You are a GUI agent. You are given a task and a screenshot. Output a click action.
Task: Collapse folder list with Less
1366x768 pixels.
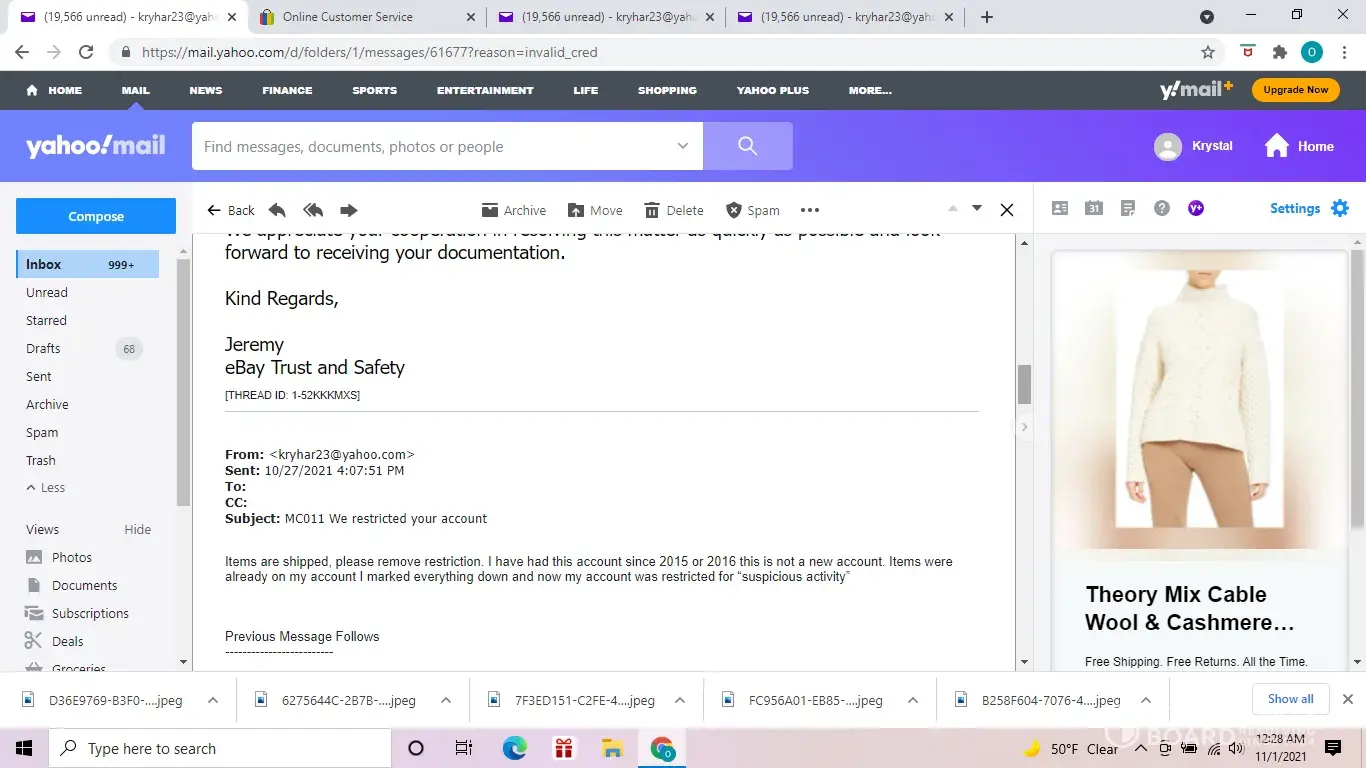tap(46, 488)
